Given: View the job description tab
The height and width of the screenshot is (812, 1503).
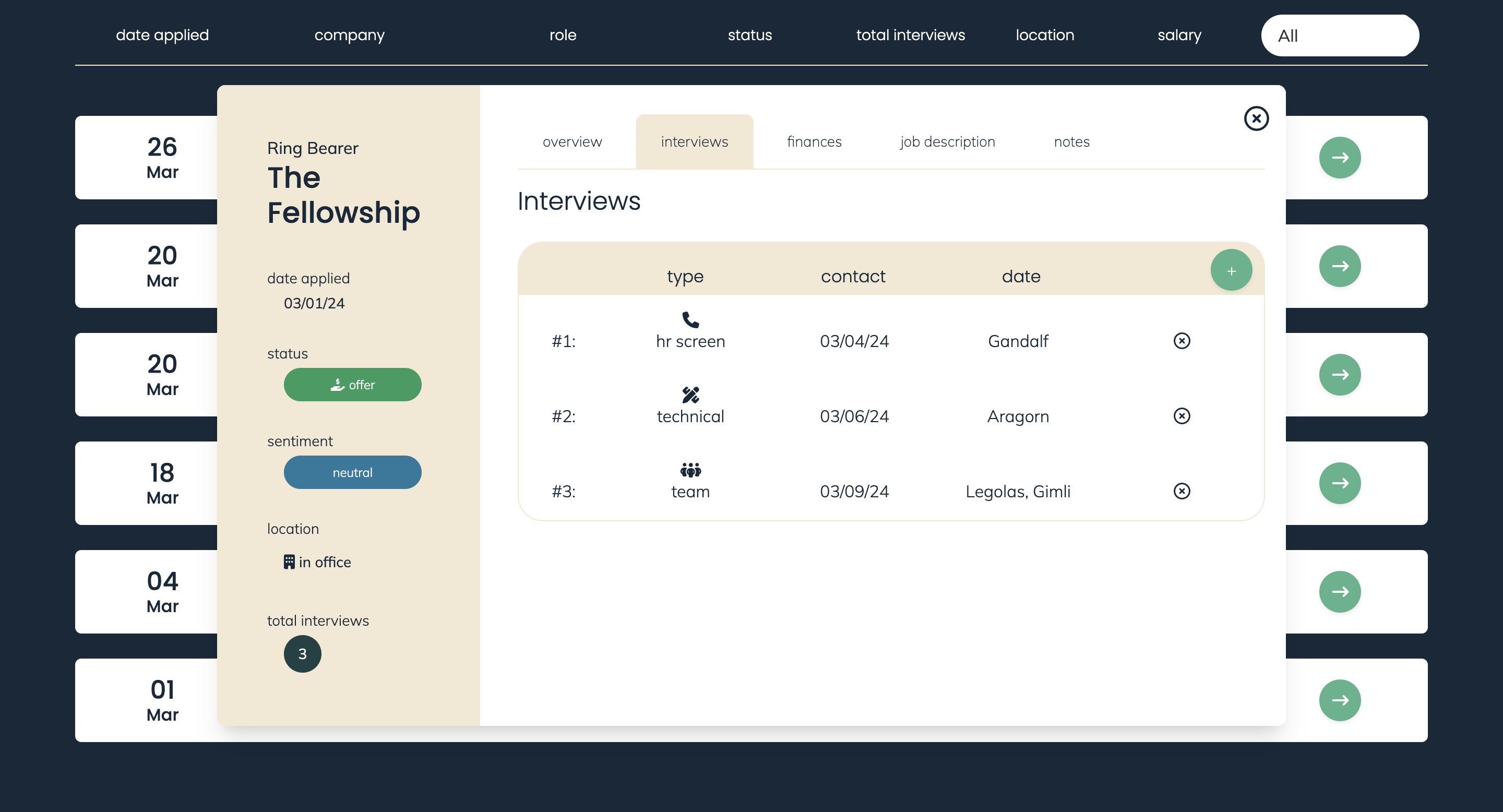Looking at the screenshot, I should [948, 142].
